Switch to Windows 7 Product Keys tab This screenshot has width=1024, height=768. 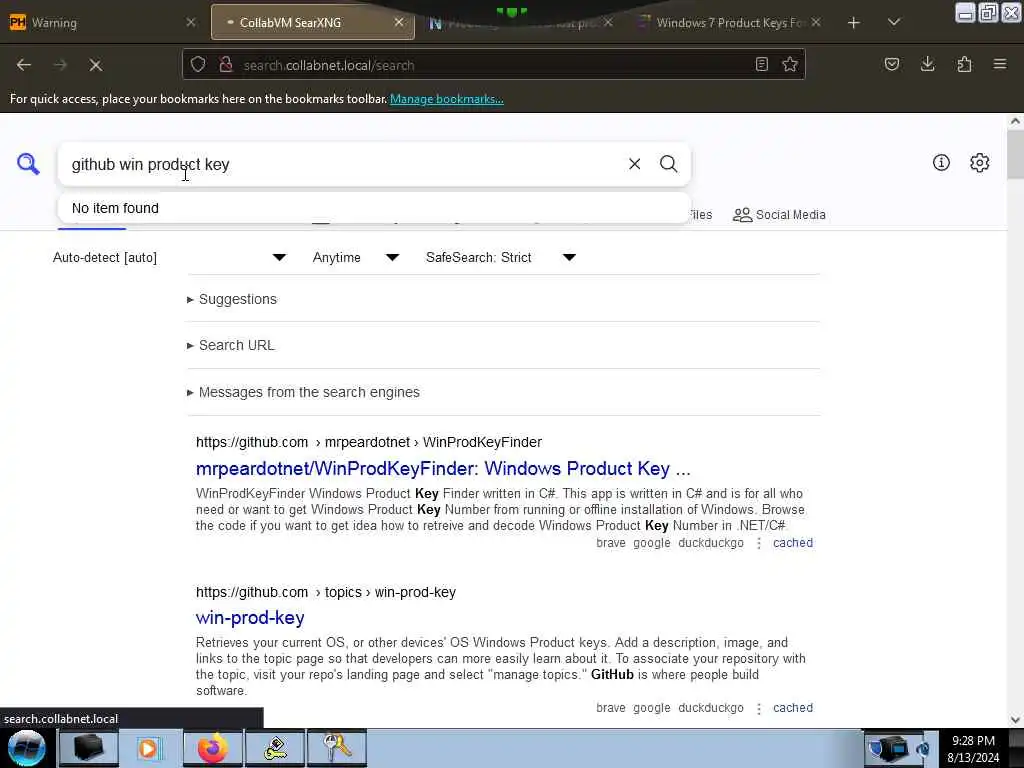pos(729,23)
